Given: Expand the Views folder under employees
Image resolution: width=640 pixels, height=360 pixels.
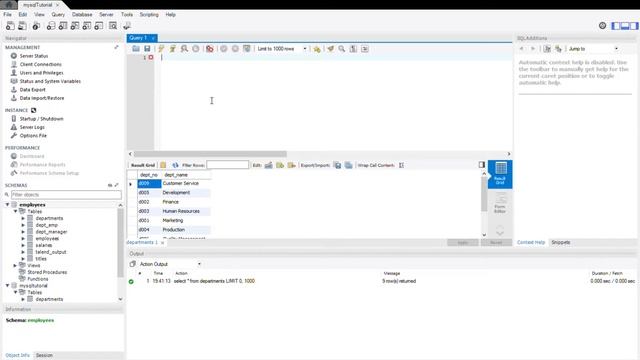Looking at the screenshot, I should [15, 265].
